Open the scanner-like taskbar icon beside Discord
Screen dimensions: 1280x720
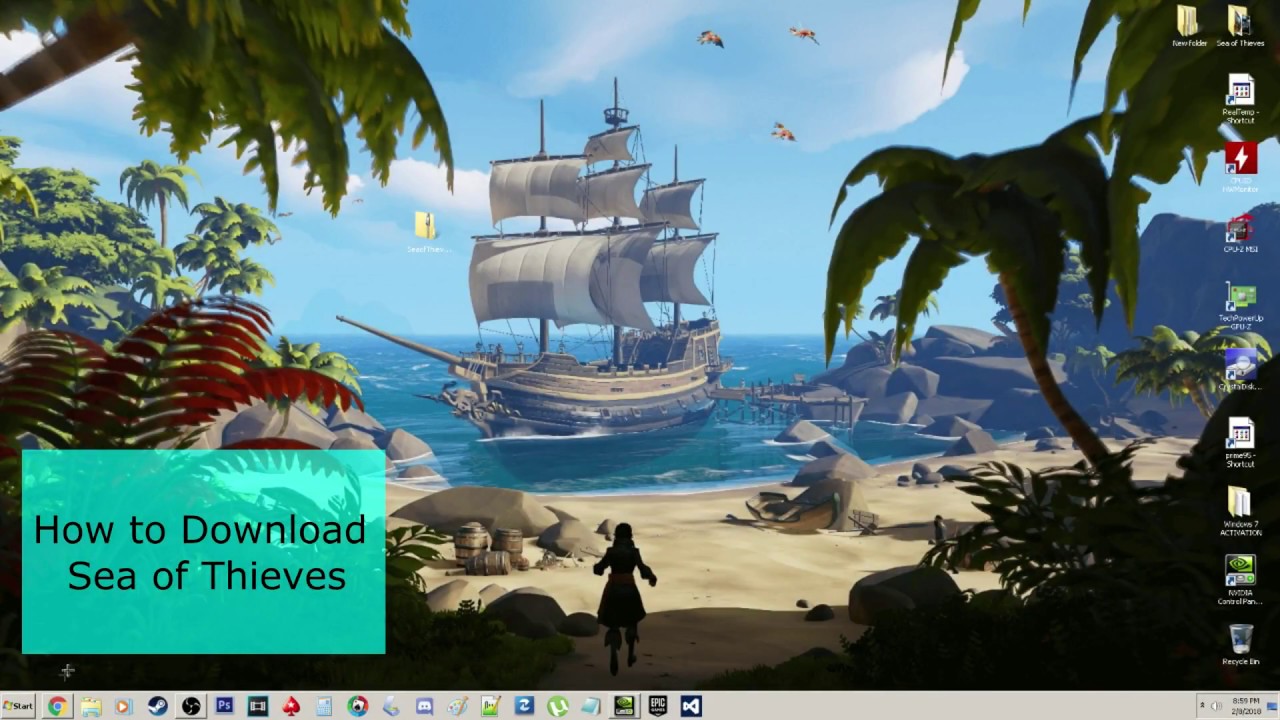tap(391, 706)
